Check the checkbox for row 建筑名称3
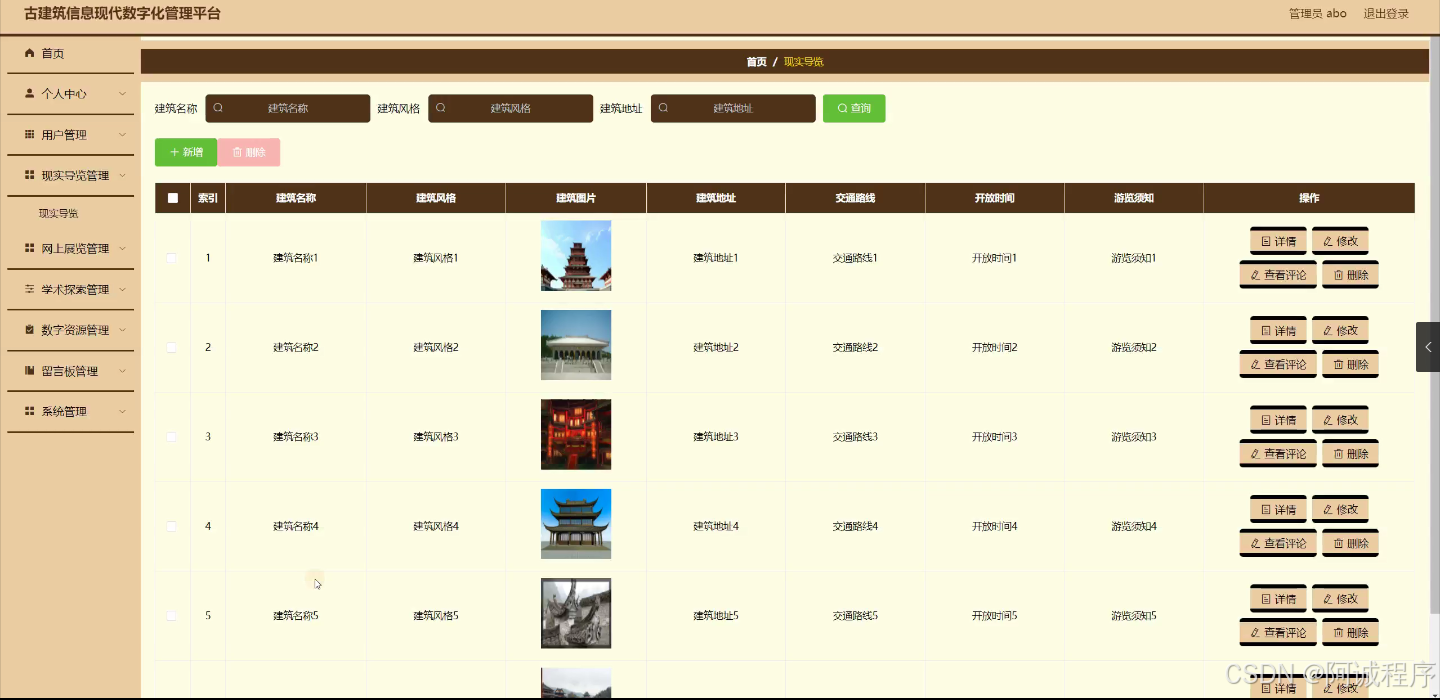This screenshot has height=700, width=1440. (172, 437)
